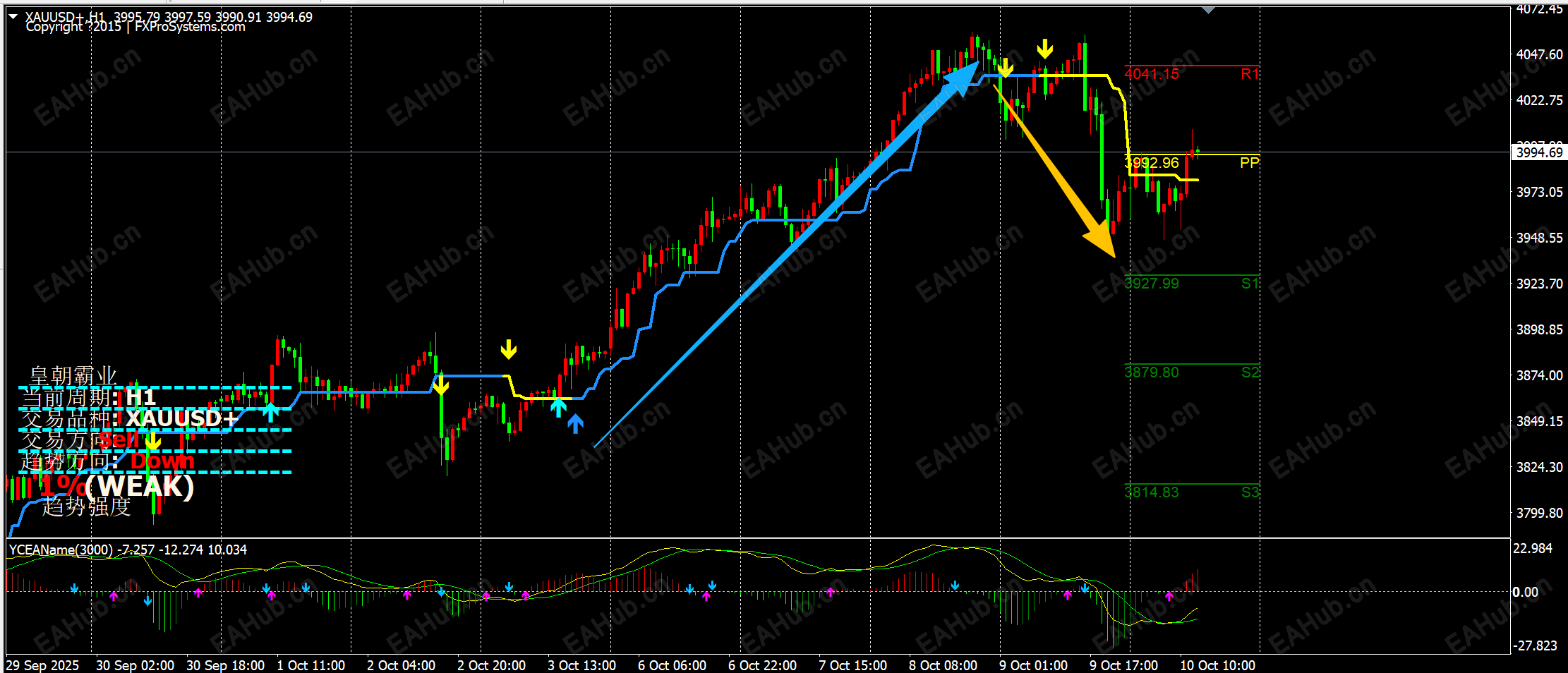Screen dimensions: 1568x673
Task: Click the XAUUSD+,H1 chart title text
Action: pos(65,16)
